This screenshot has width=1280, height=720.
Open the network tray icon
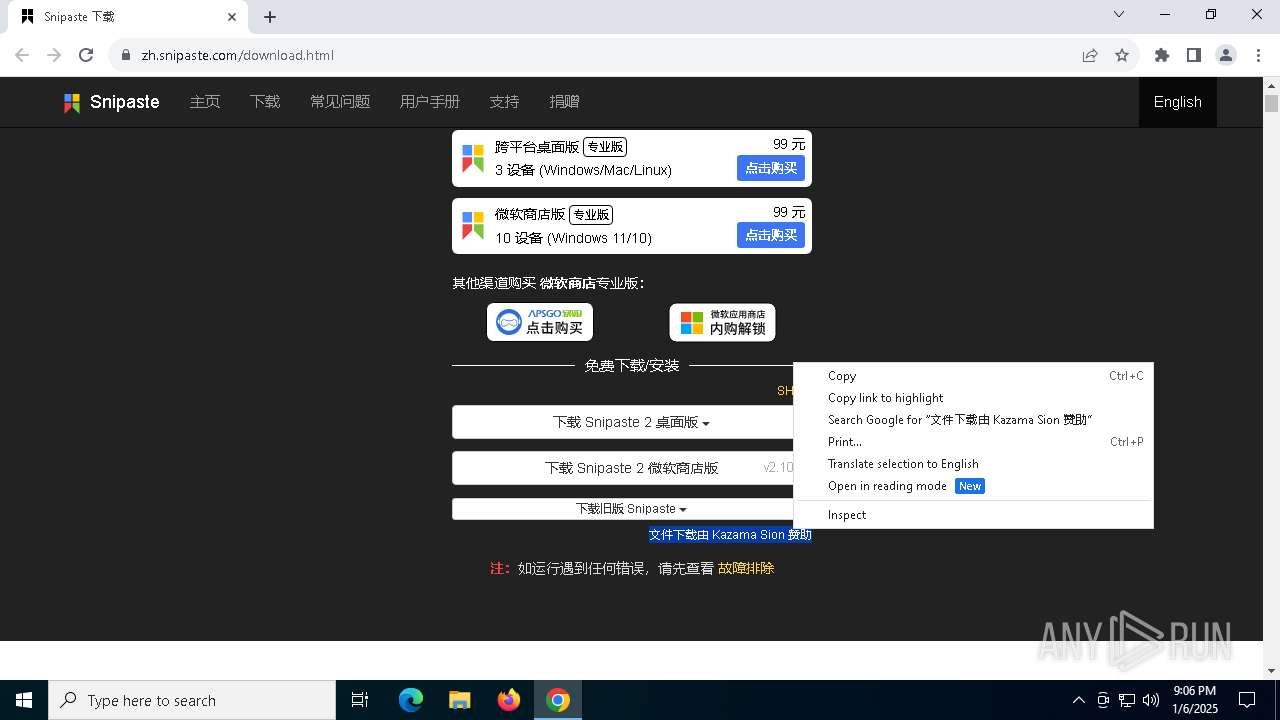(x=1127, y=700)
